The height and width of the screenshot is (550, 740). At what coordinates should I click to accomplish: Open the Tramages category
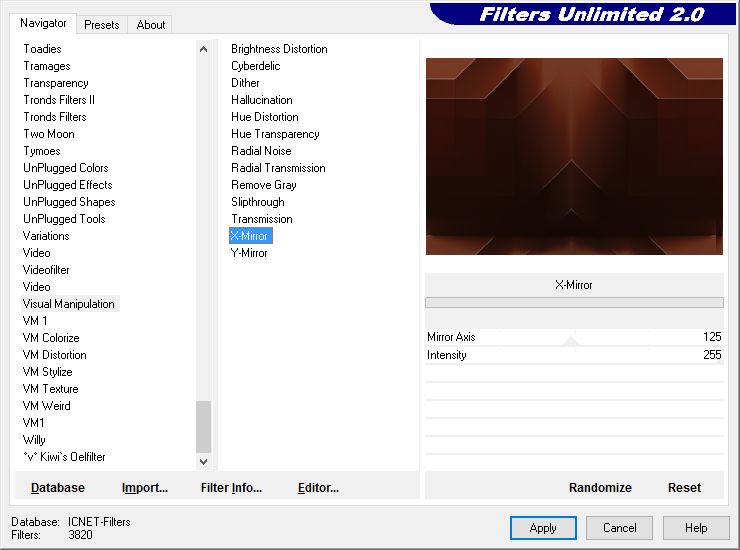(47, 66)
